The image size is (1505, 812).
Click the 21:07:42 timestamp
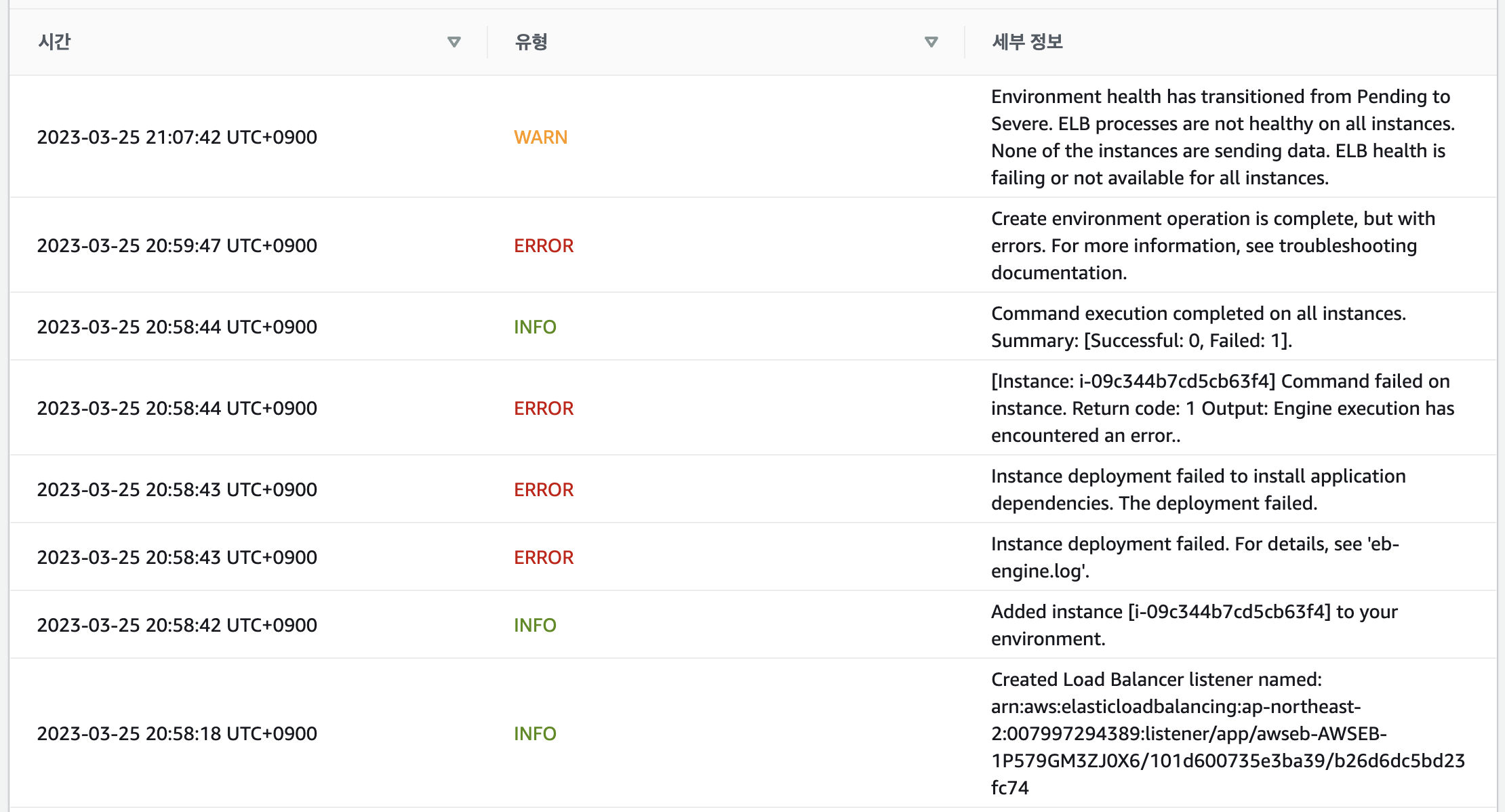(x=177, y=137)
